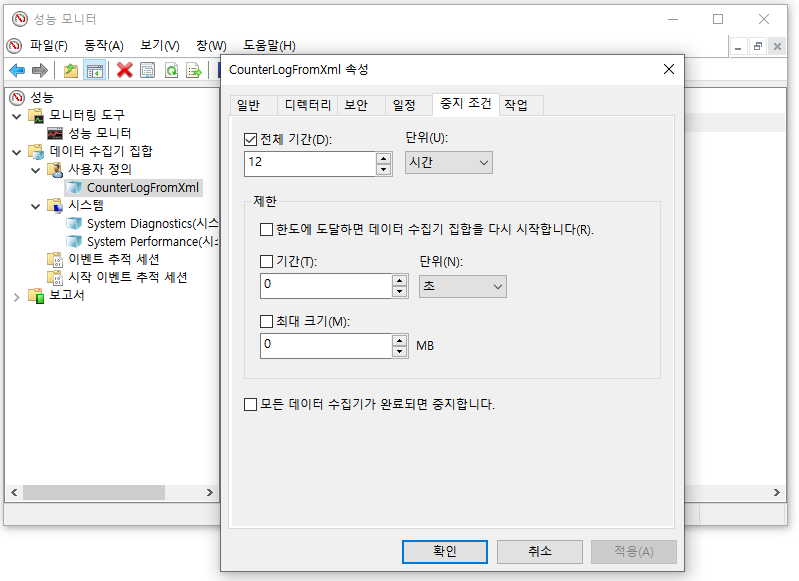
Task: Click the 기간(T) input field
Action: (x=326, y=286)
